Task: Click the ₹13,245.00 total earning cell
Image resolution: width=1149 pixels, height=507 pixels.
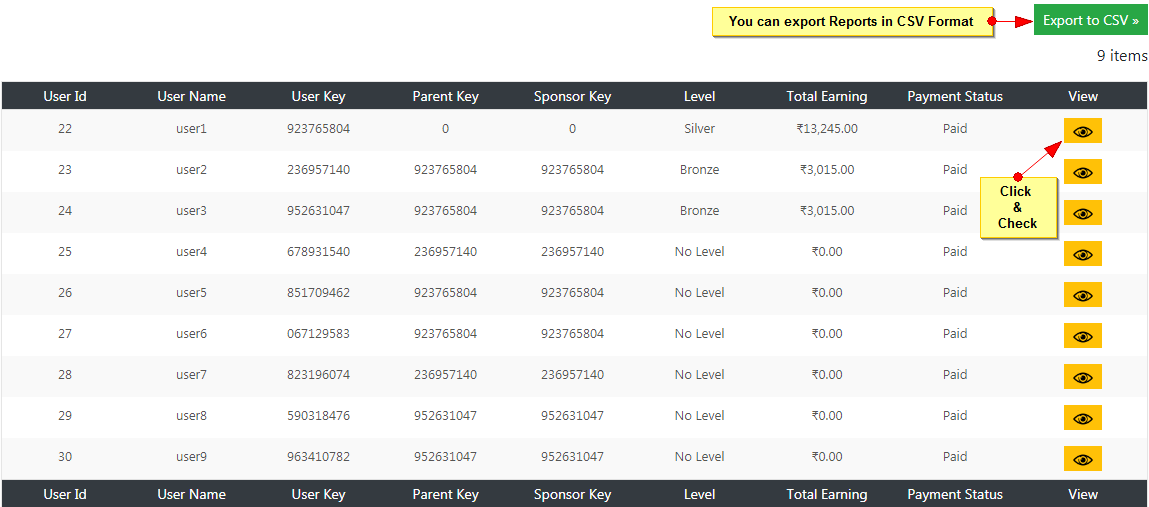Action: pos(827,129)
